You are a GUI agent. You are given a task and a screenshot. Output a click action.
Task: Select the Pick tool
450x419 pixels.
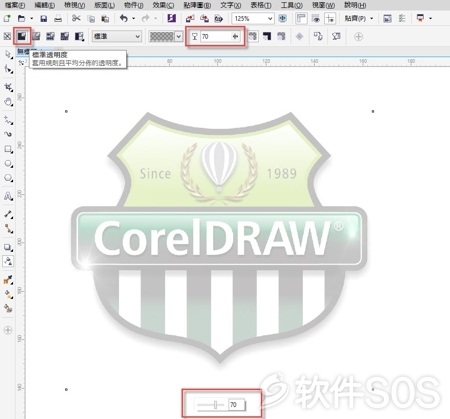coord(8,54)
